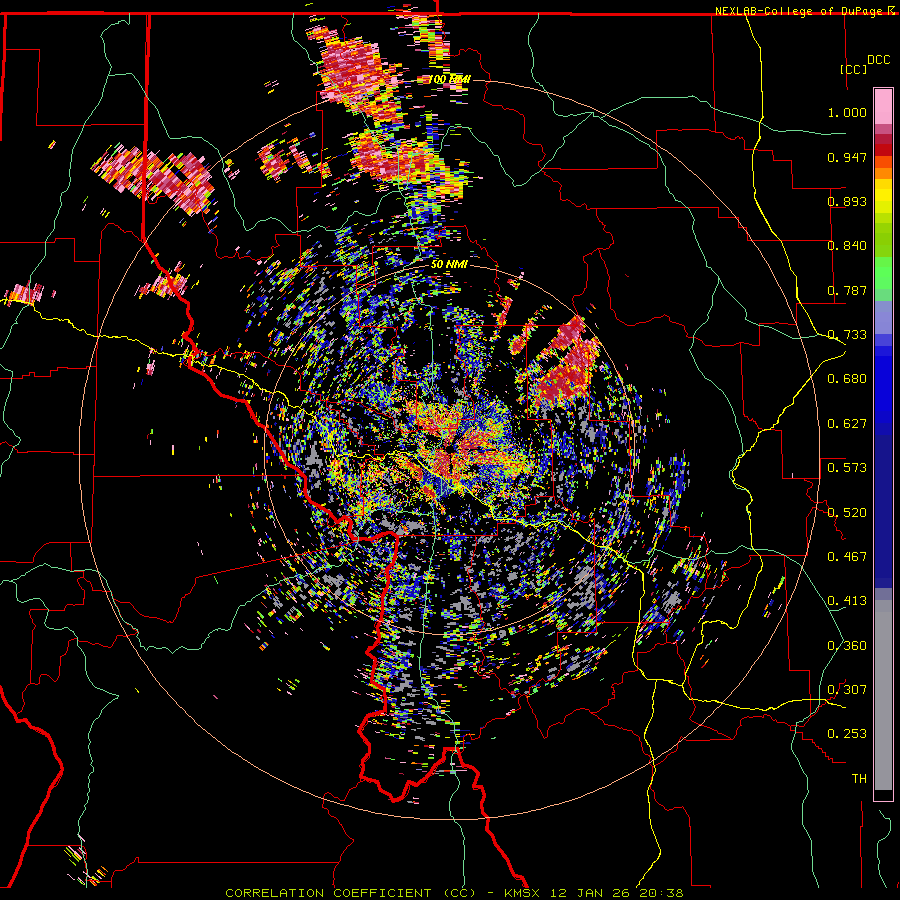Screen dimensions: 900x900
Task: Click the [CC] legend unit label
Action: [x=853, y=69]
